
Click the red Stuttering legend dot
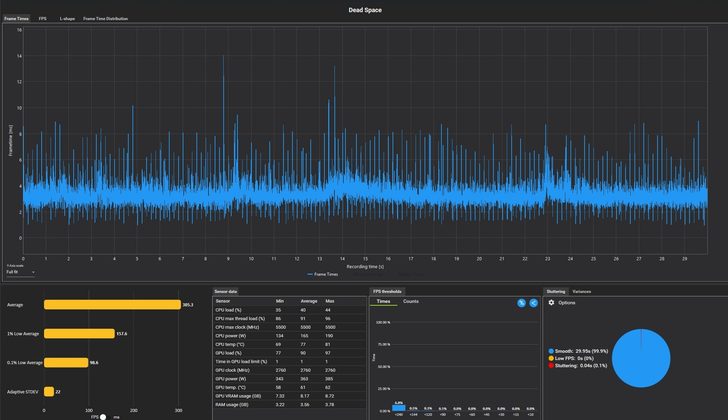pos(551,366)
